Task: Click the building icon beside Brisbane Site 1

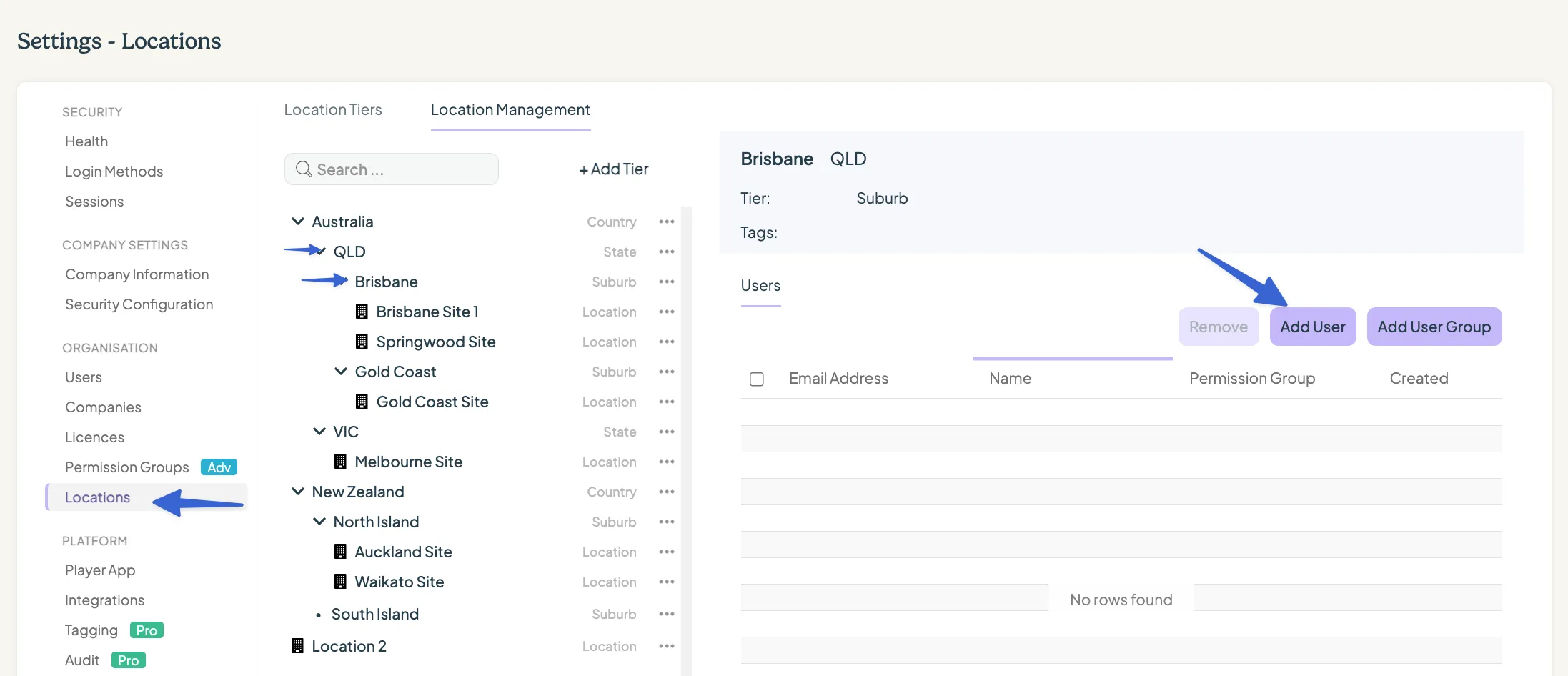Action: click(362, 312)
